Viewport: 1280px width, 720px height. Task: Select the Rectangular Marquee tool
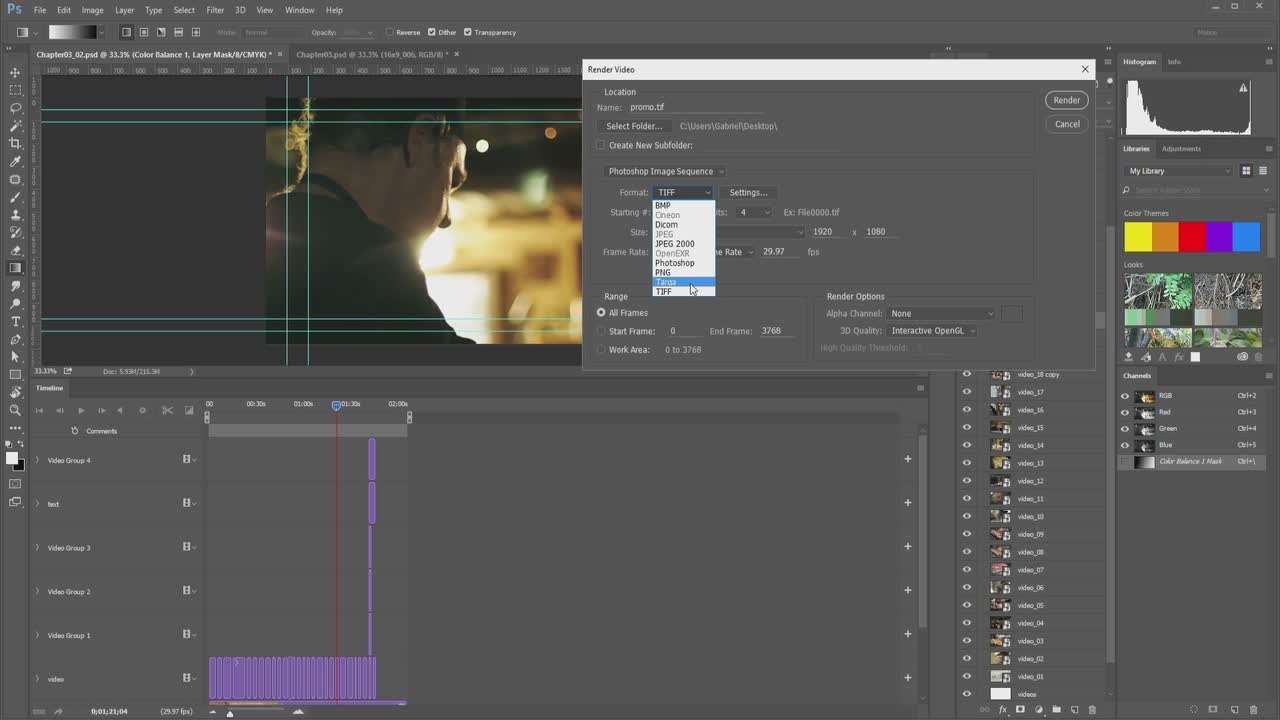pyautogui.click(x=15, y=90)
